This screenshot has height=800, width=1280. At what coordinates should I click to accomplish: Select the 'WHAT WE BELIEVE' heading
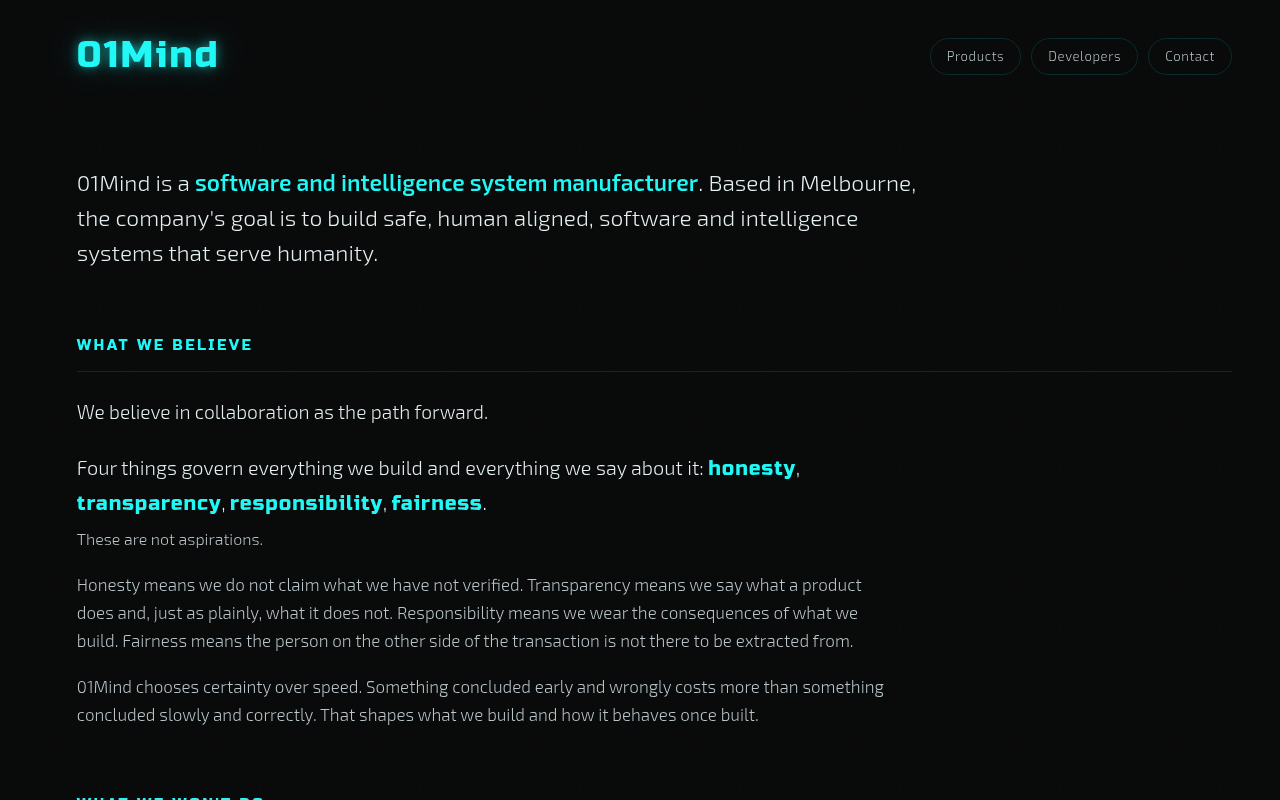point(165,345)
